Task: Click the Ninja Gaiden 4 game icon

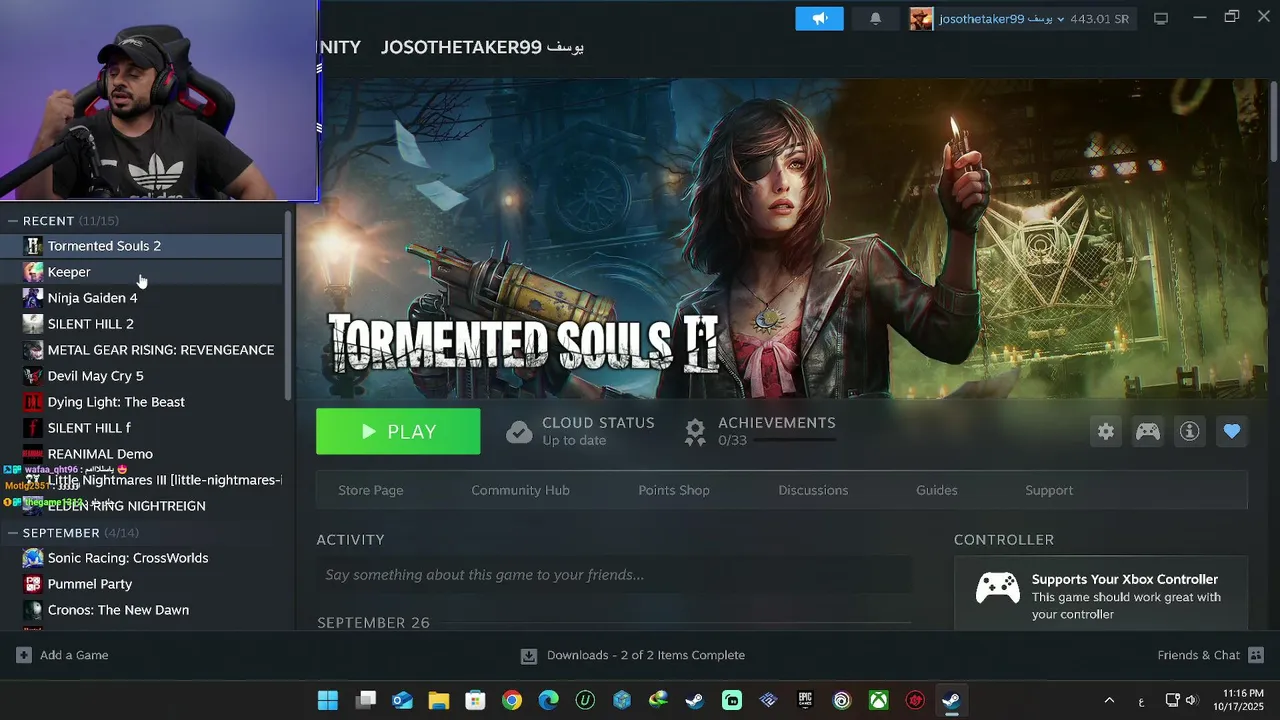Action: pyautogui.click(x=33, y=298)
